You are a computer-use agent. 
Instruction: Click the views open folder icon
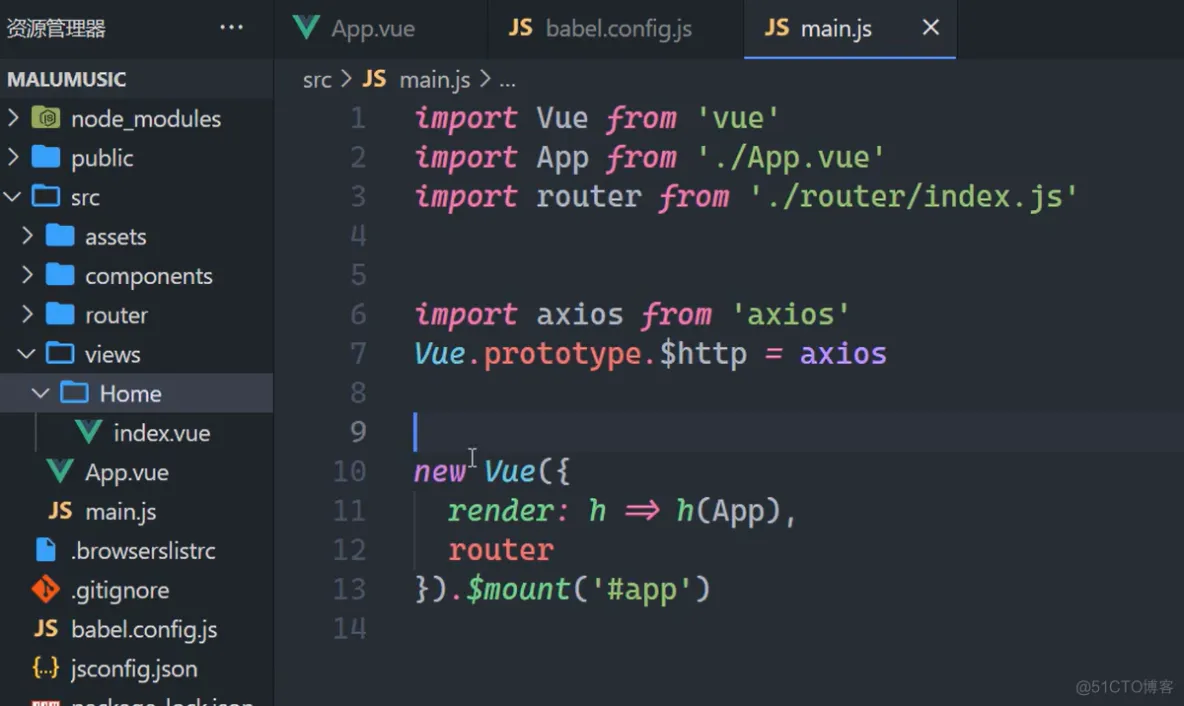tap(60, 353)
